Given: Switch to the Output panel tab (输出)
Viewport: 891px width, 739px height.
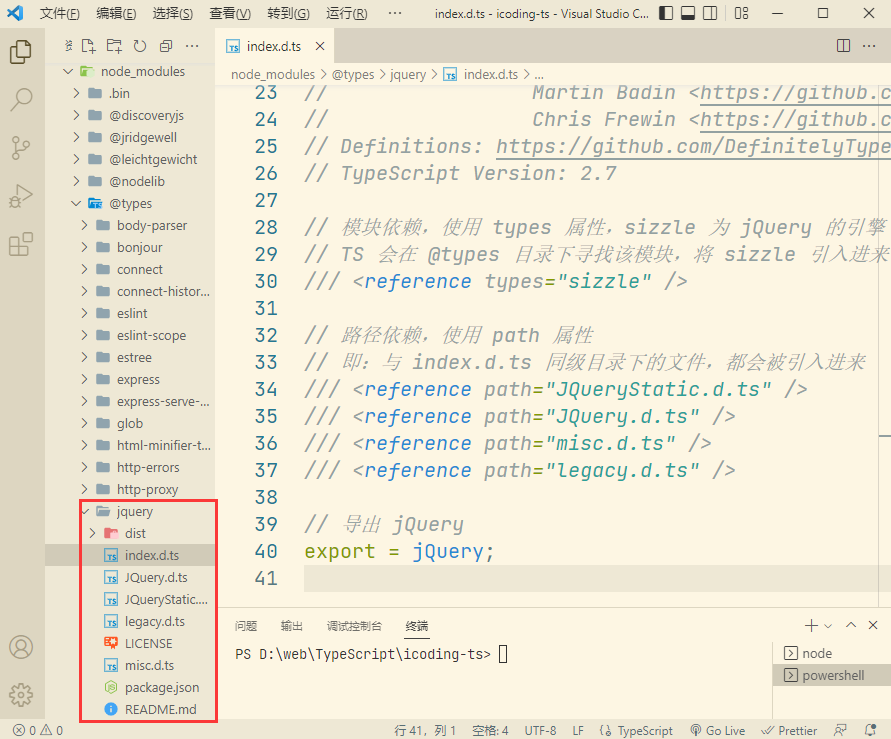Looking at the screenshot, I should (292, 626).
